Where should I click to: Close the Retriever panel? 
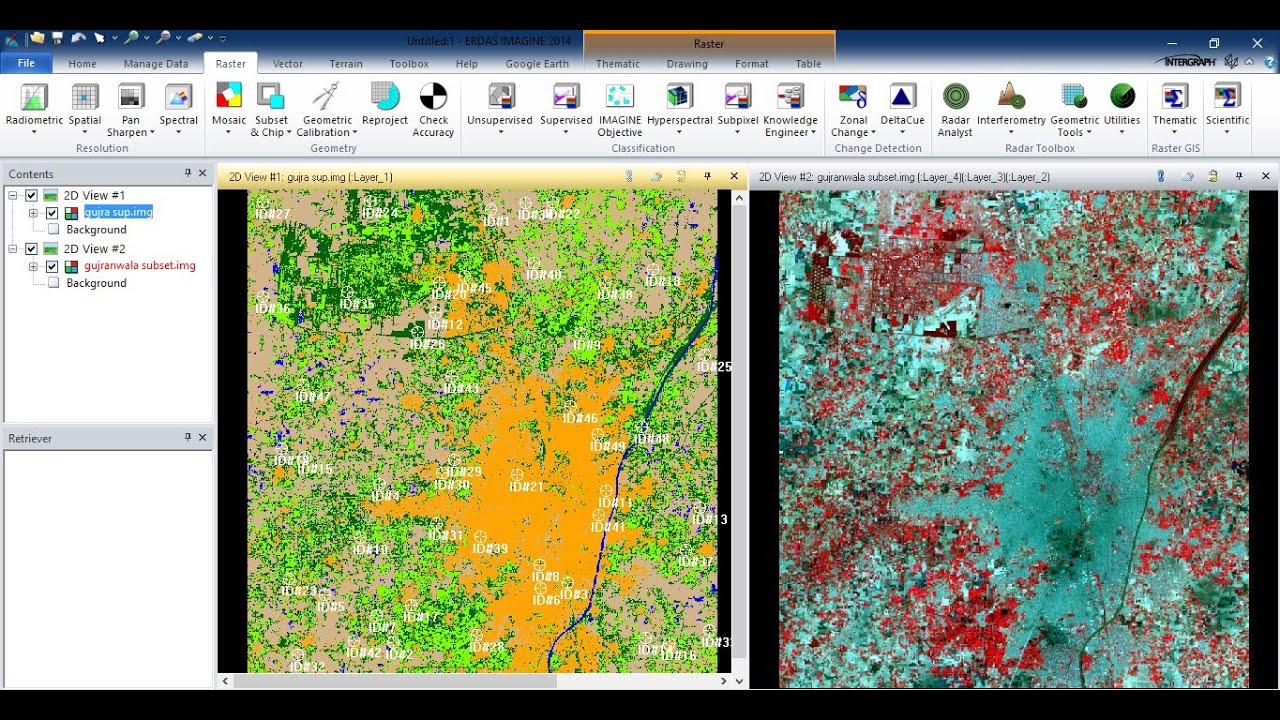(x=202, y=437)
